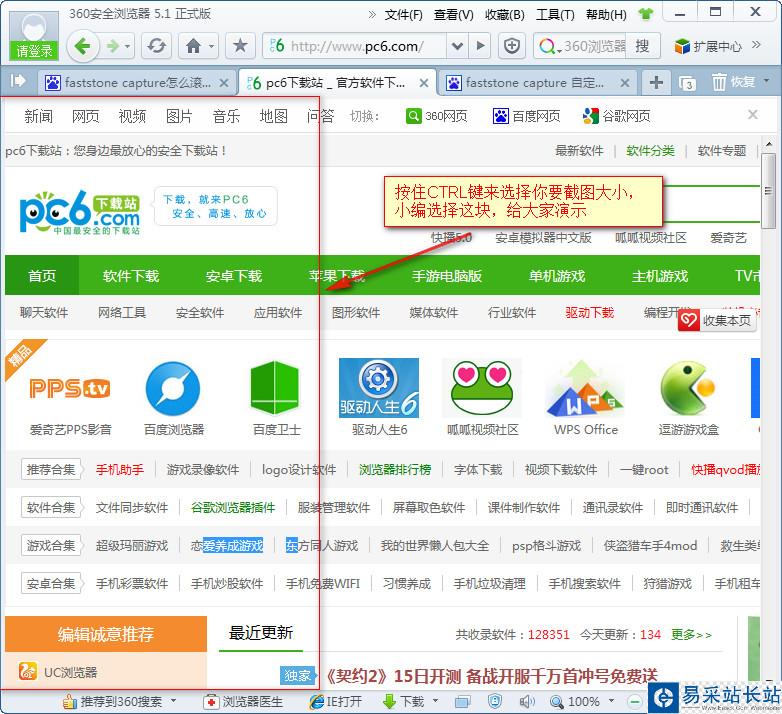Open the 百度浏览器 app icon

tap(173, 388)
